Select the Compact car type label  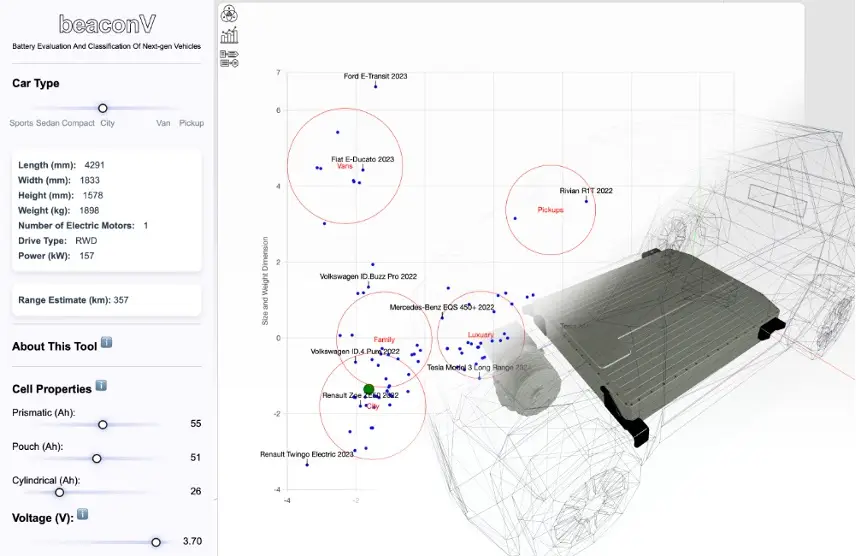tap(78, 123)
